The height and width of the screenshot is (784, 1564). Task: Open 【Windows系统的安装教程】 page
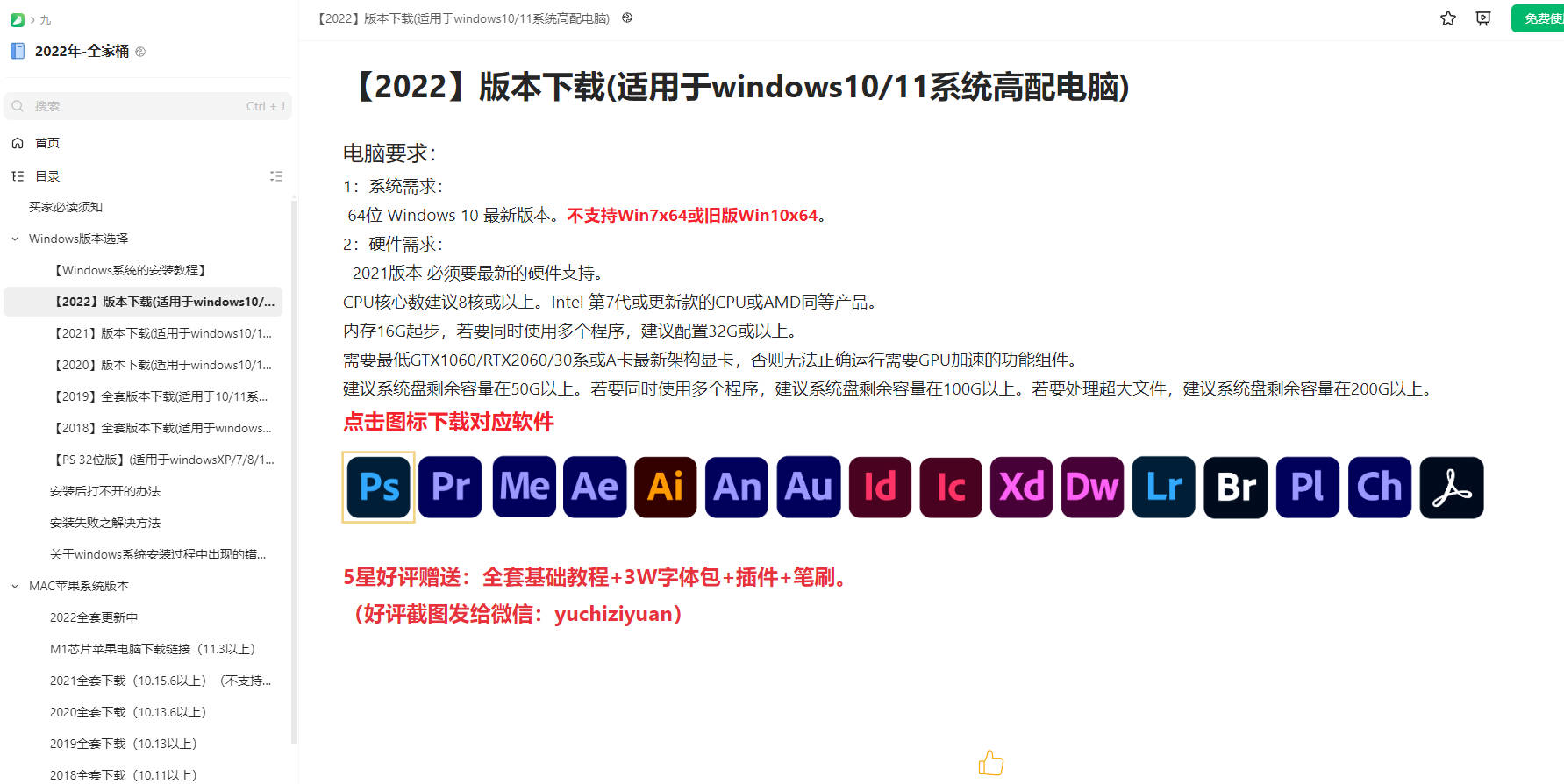pos(130,270)
